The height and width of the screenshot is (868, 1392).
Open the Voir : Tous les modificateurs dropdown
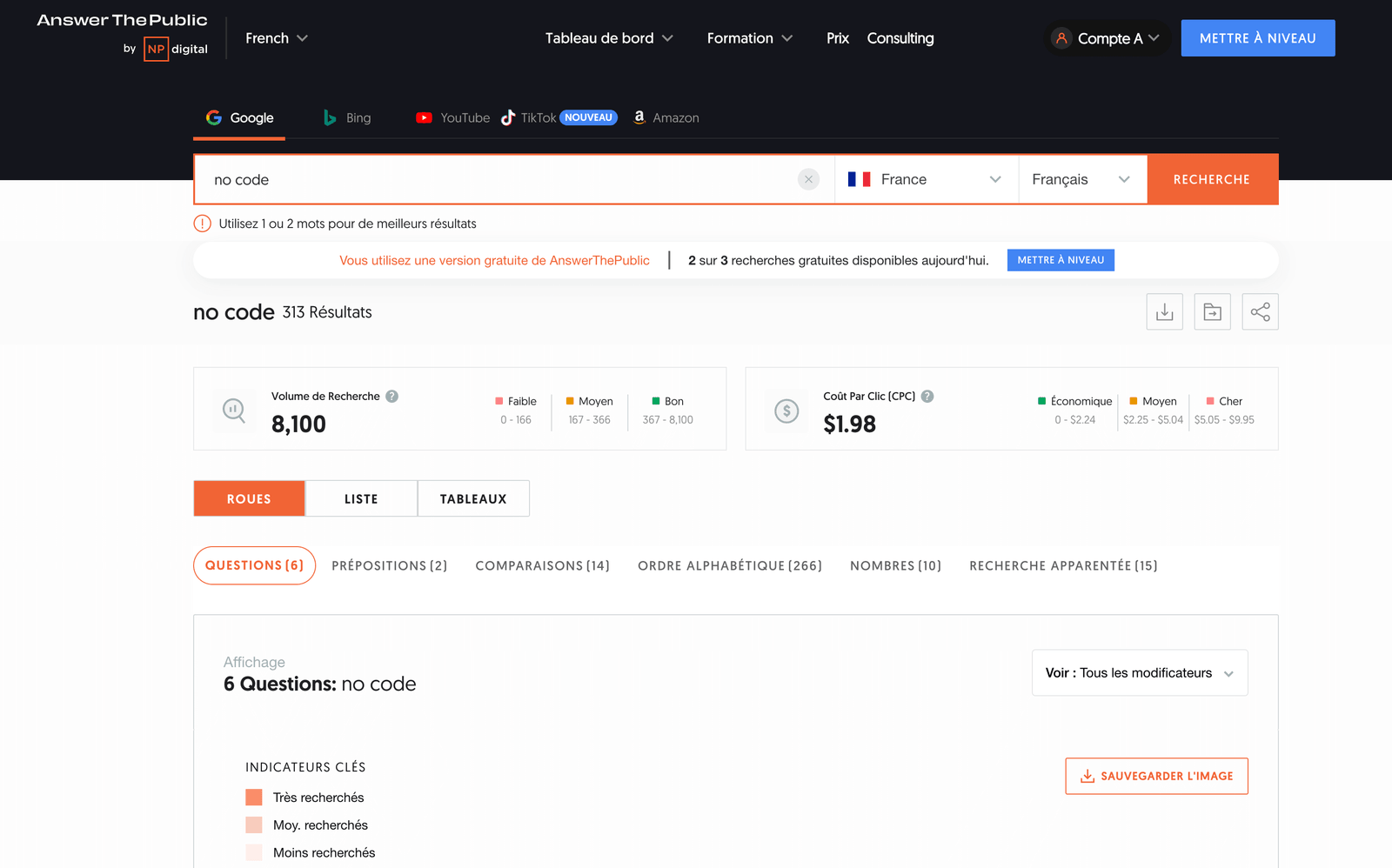click(1140, 672)
